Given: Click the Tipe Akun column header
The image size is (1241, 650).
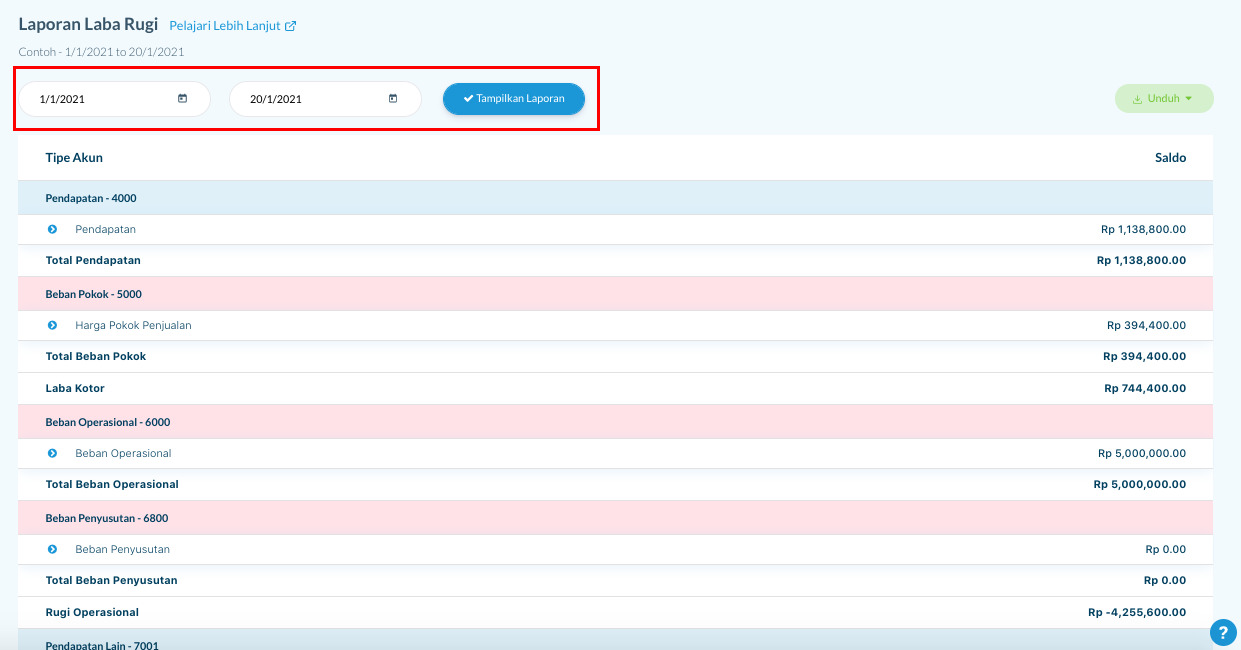Looking at the screenshot, I should click(74, 158).
